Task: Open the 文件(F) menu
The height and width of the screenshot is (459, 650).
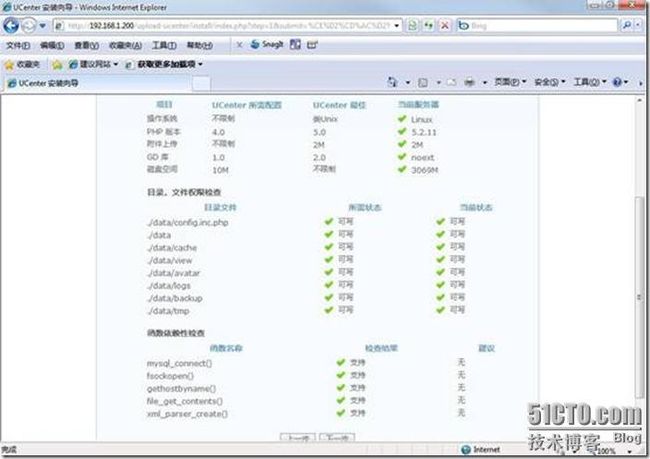Action: (x=18, y=45)
